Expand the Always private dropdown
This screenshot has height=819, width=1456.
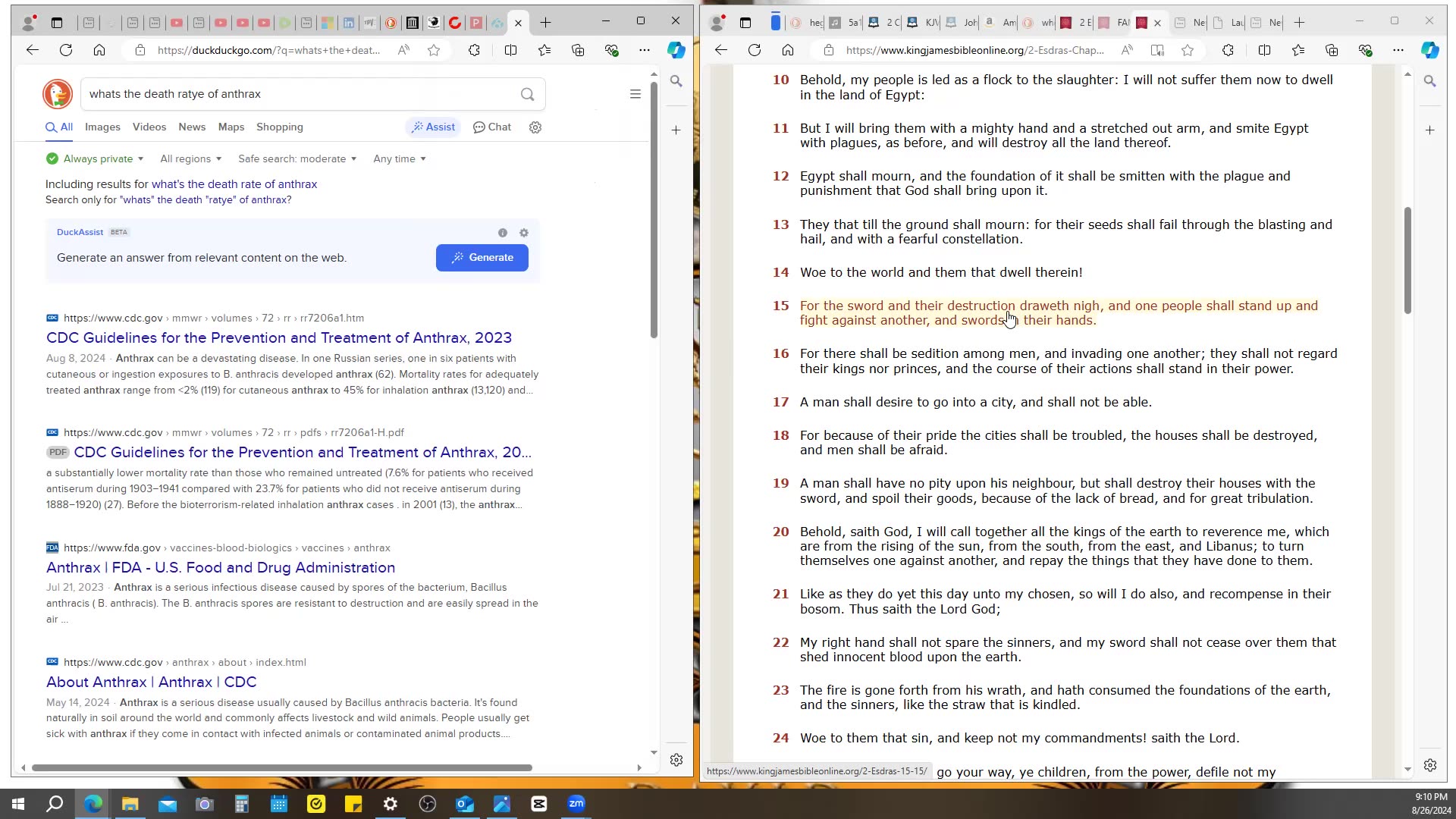click(x=96, y=158)
